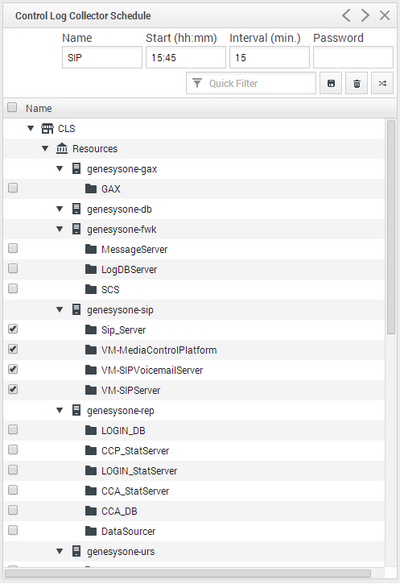Click the trash delete schedule icon
400x584 pixels.
pyautogui.click(x=356, y=83)
